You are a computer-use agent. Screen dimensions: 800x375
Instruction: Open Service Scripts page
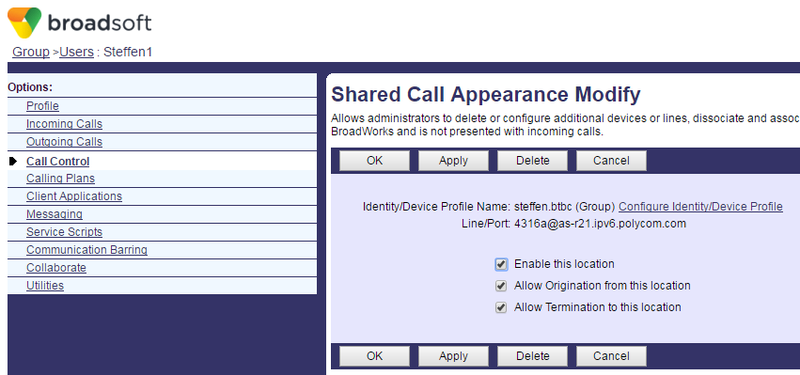click(x=64, y=232)
